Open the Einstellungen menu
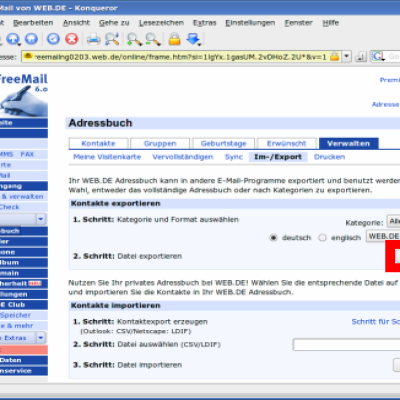400x400 pixels. pos(250,23)
